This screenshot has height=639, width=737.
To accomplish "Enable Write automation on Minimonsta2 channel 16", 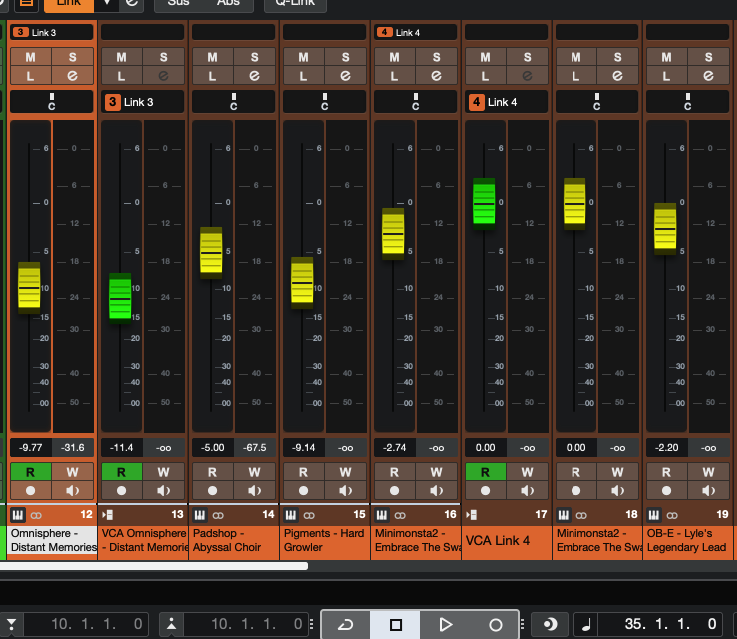I will pyautogui.click(x=436, y=472).
